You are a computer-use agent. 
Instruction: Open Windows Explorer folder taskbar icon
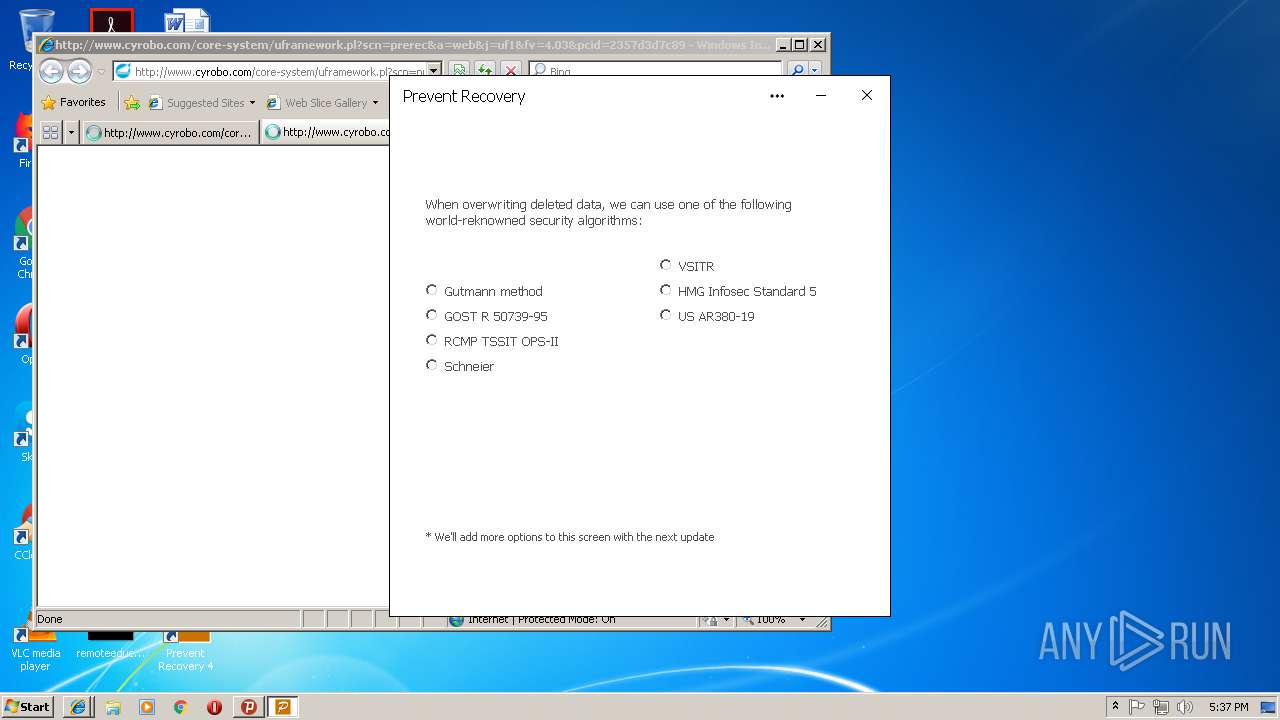[113, 707]
